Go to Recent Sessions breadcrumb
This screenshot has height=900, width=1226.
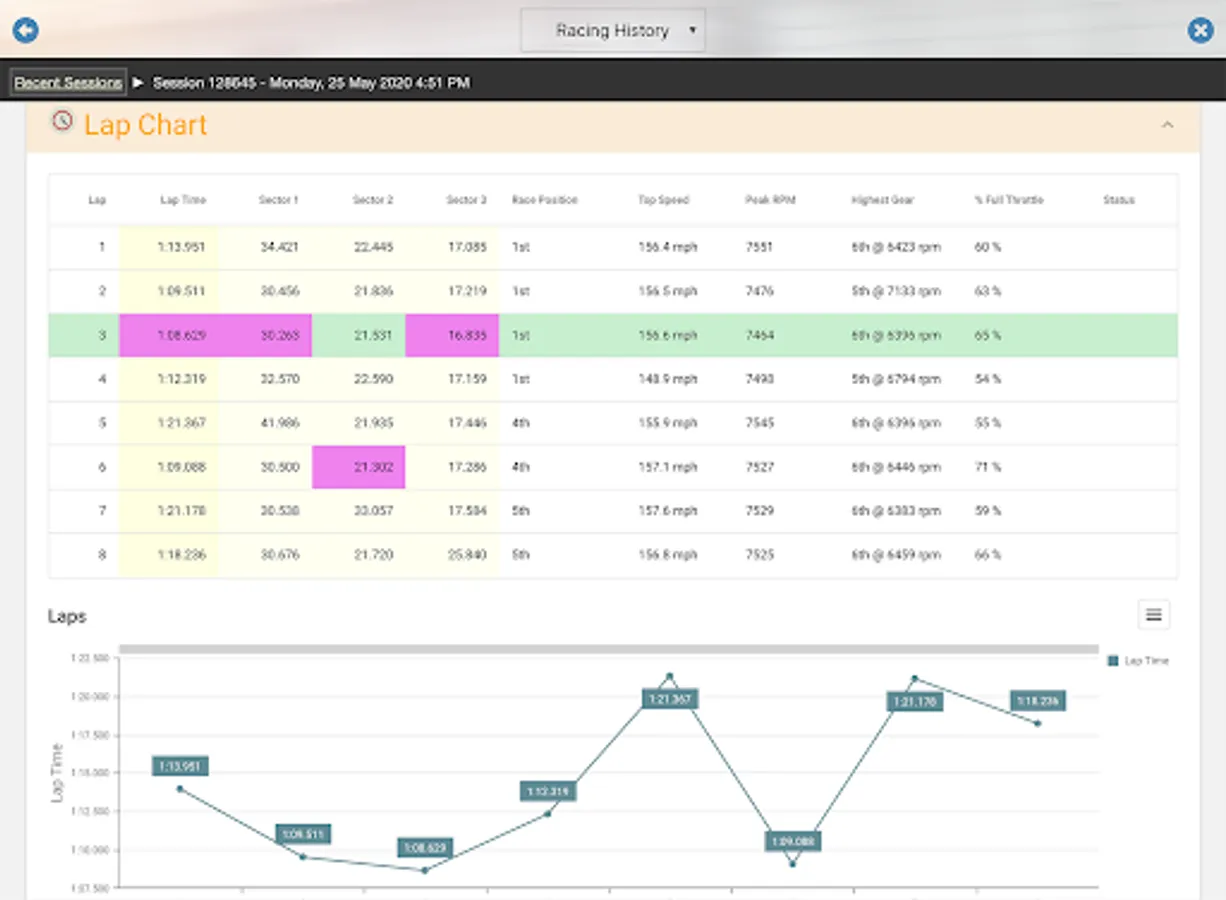point(68,83)
